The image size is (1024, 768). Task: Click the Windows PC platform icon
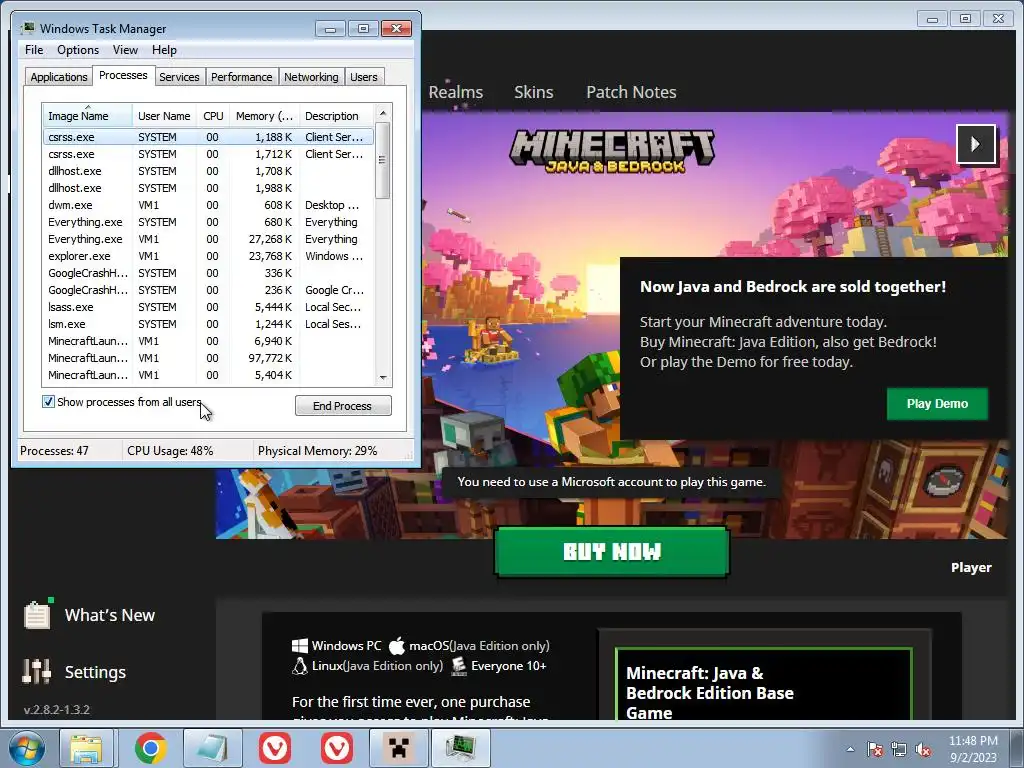[300, 646]
